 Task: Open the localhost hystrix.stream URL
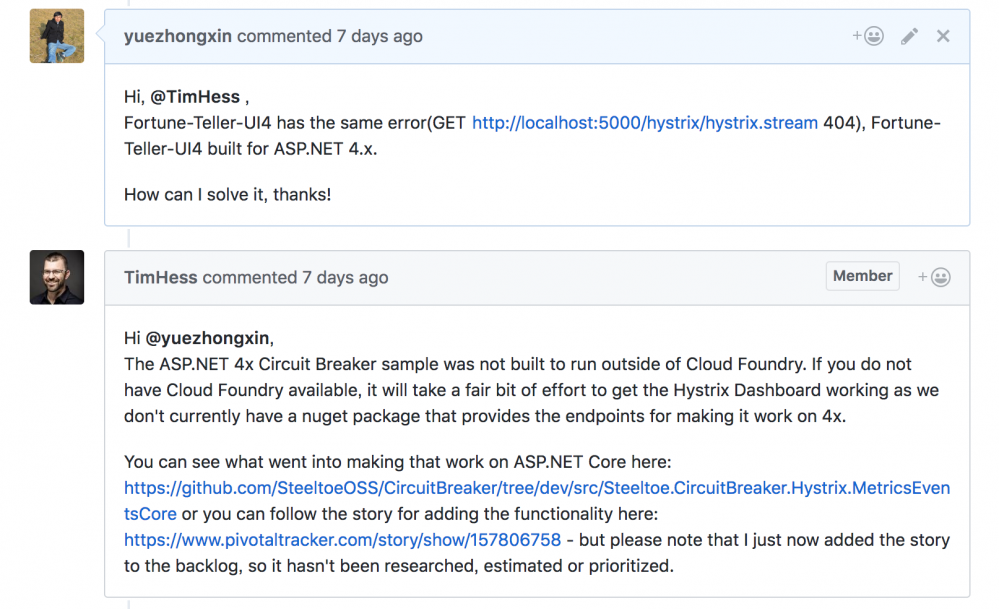[644, 123]
